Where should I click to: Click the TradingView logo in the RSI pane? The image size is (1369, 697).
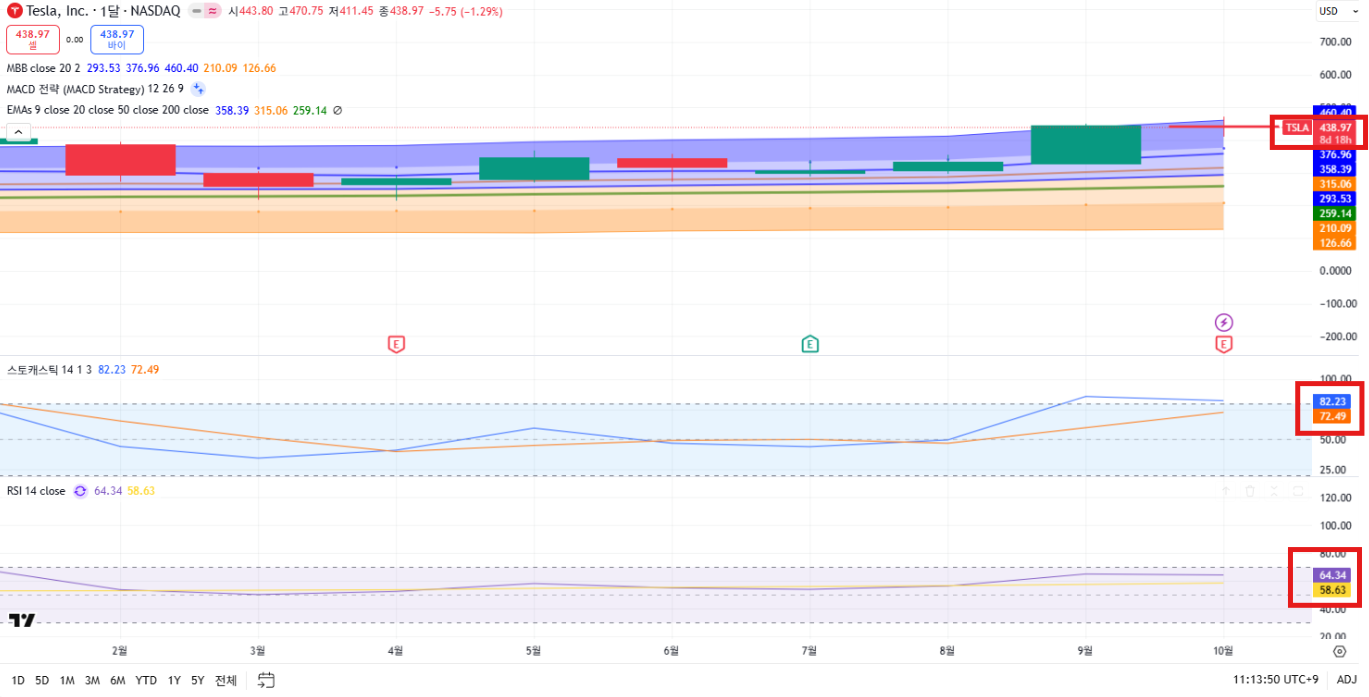point(22,620)
